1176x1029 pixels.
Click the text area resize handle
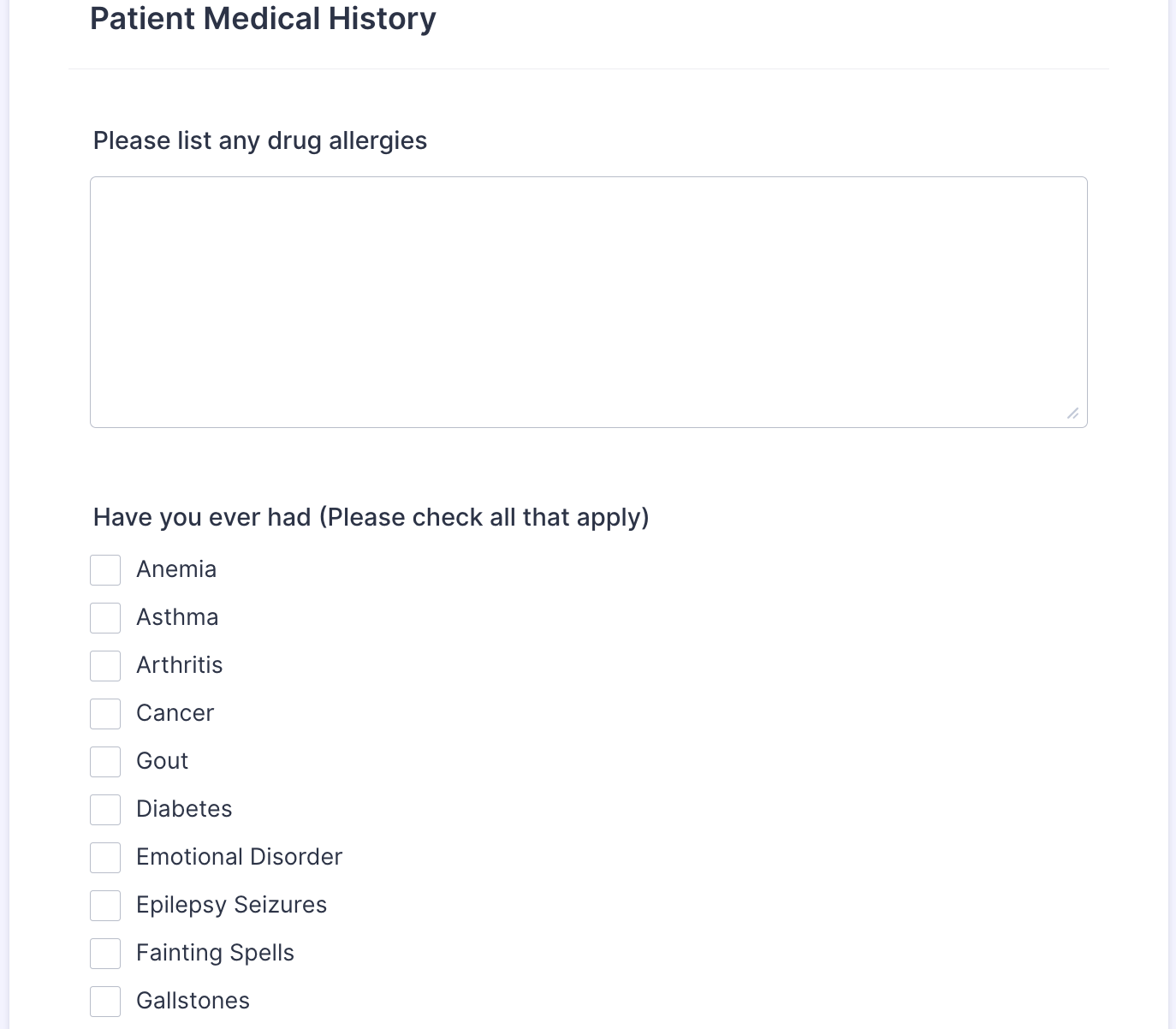1072,413
